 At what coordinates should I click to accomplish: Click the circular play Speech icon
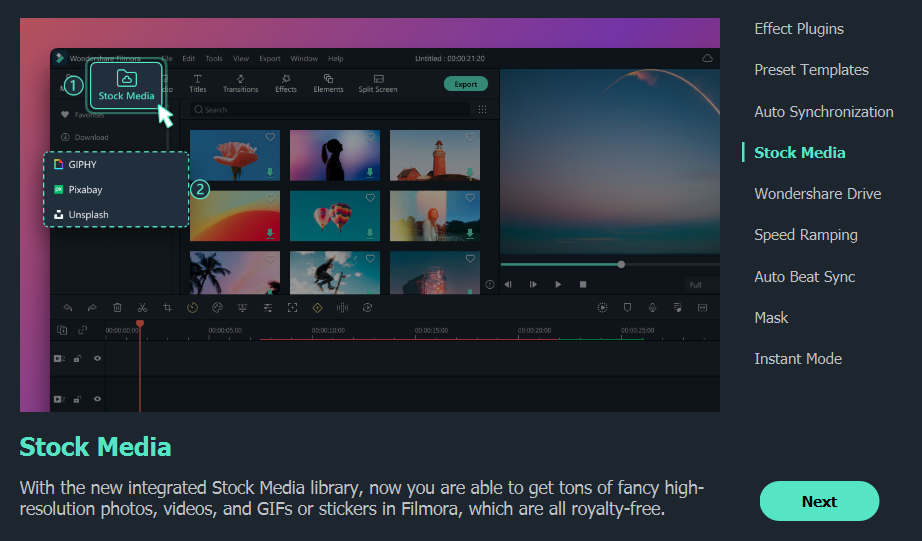pyautogui.click(x=368, y=308)
